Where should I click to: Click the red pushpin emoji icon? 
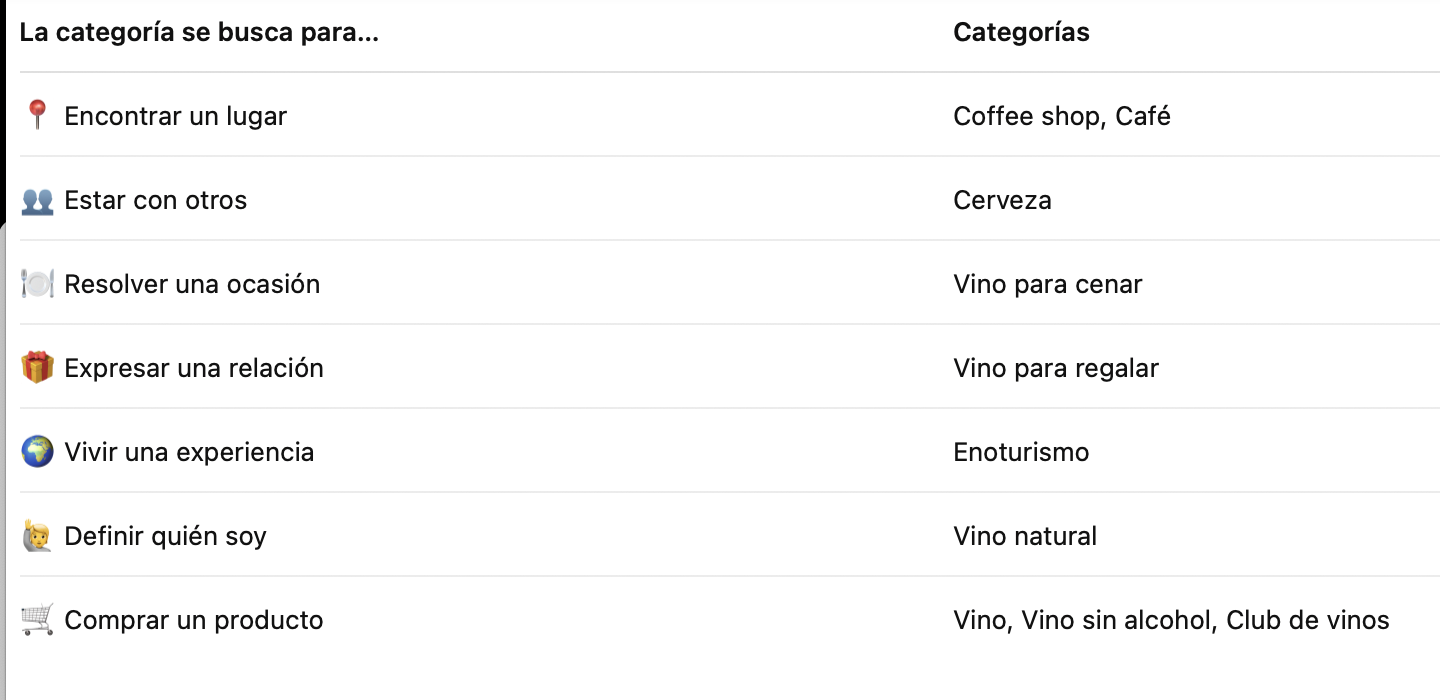click(x=37, y=116)
